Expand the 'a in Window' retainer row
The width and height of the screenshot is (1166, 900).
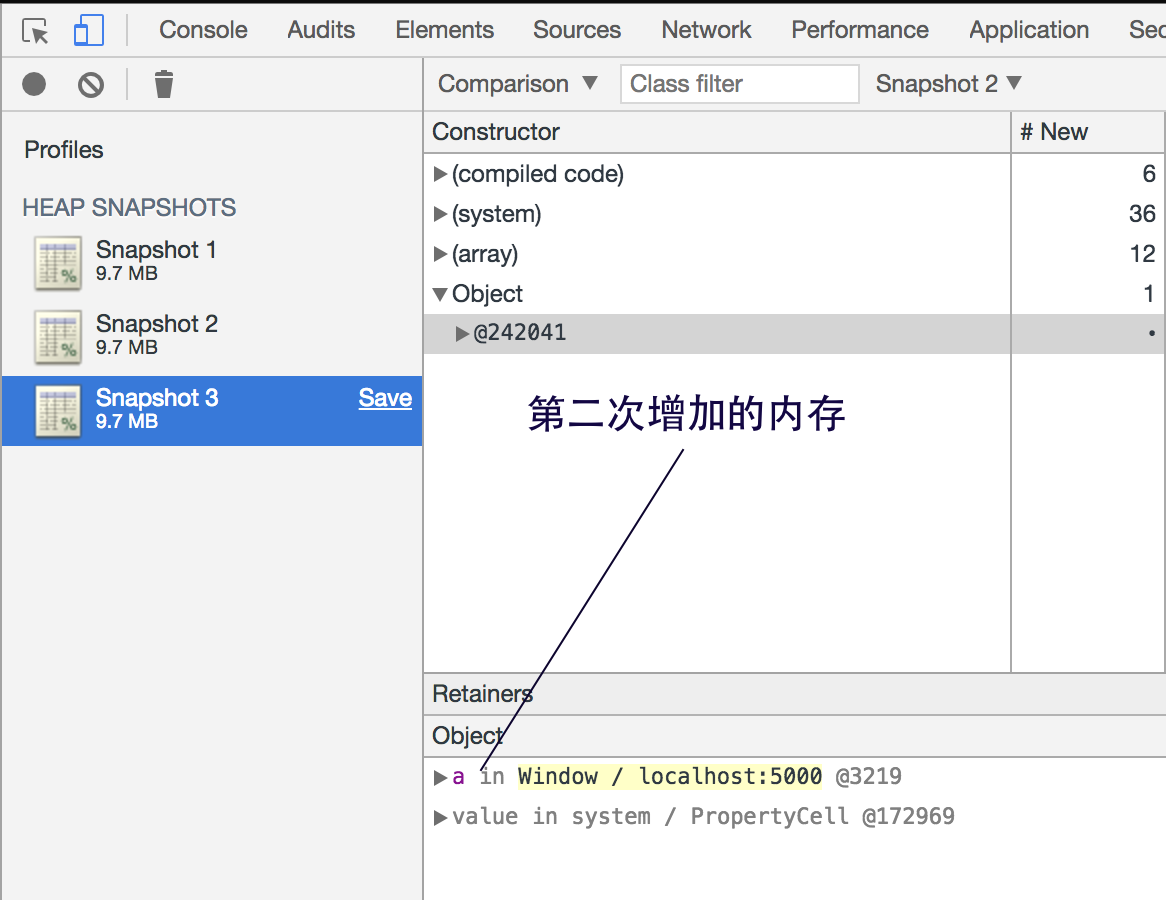coord(440,776)
